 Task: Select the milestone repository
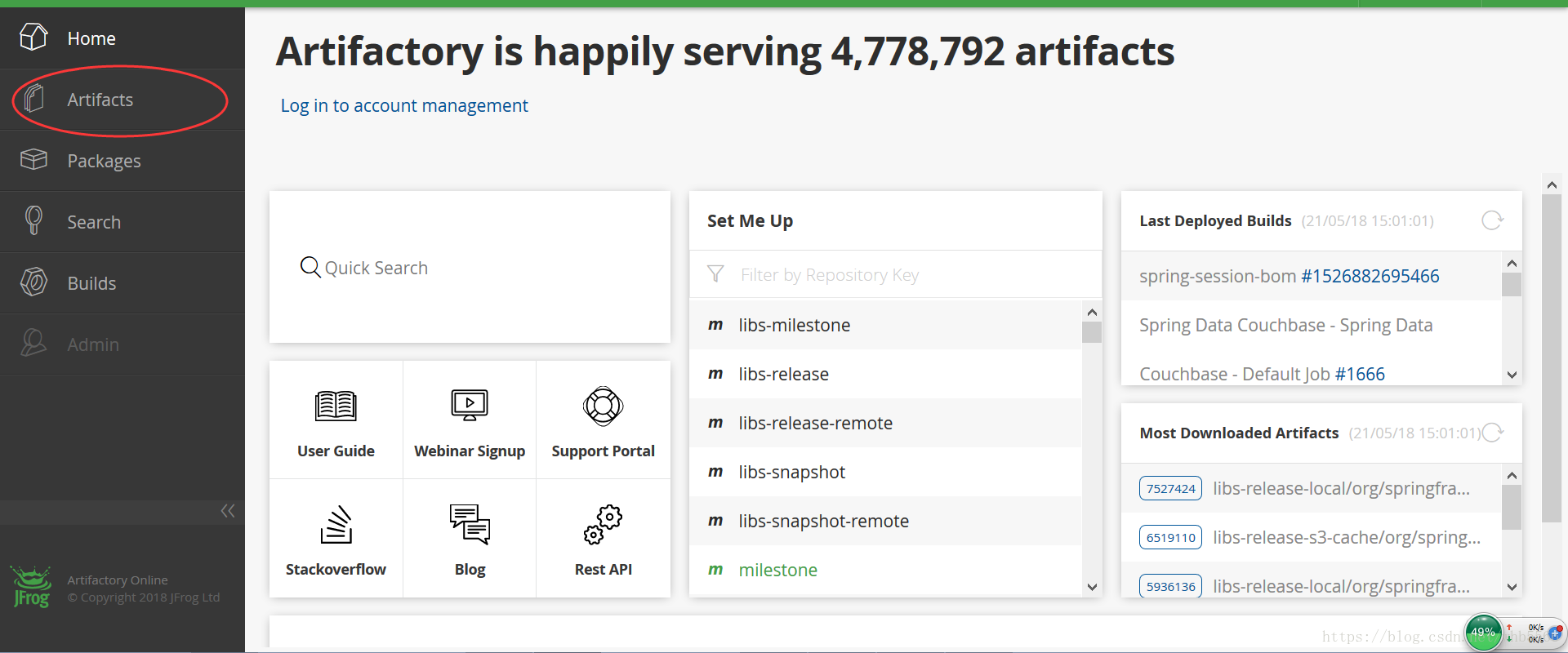(x=886, y=570)
